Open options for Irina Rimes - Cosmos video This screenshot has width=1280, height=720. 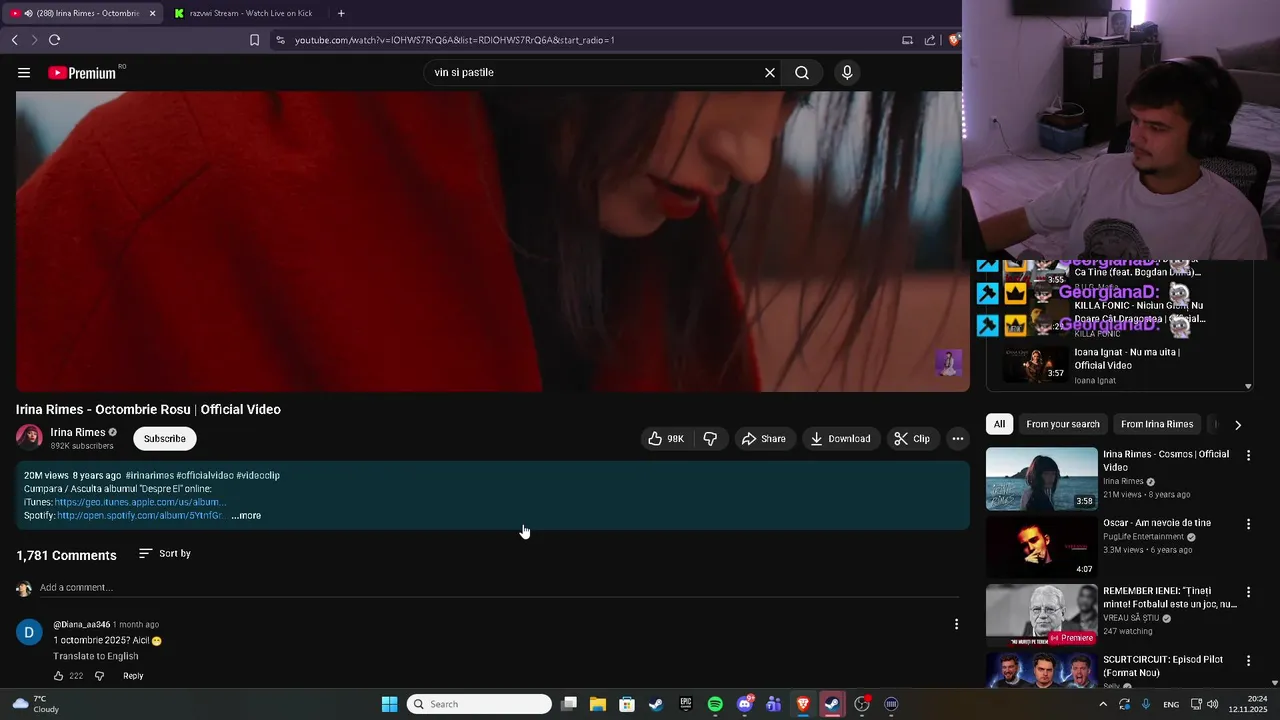click(1248, 455)
